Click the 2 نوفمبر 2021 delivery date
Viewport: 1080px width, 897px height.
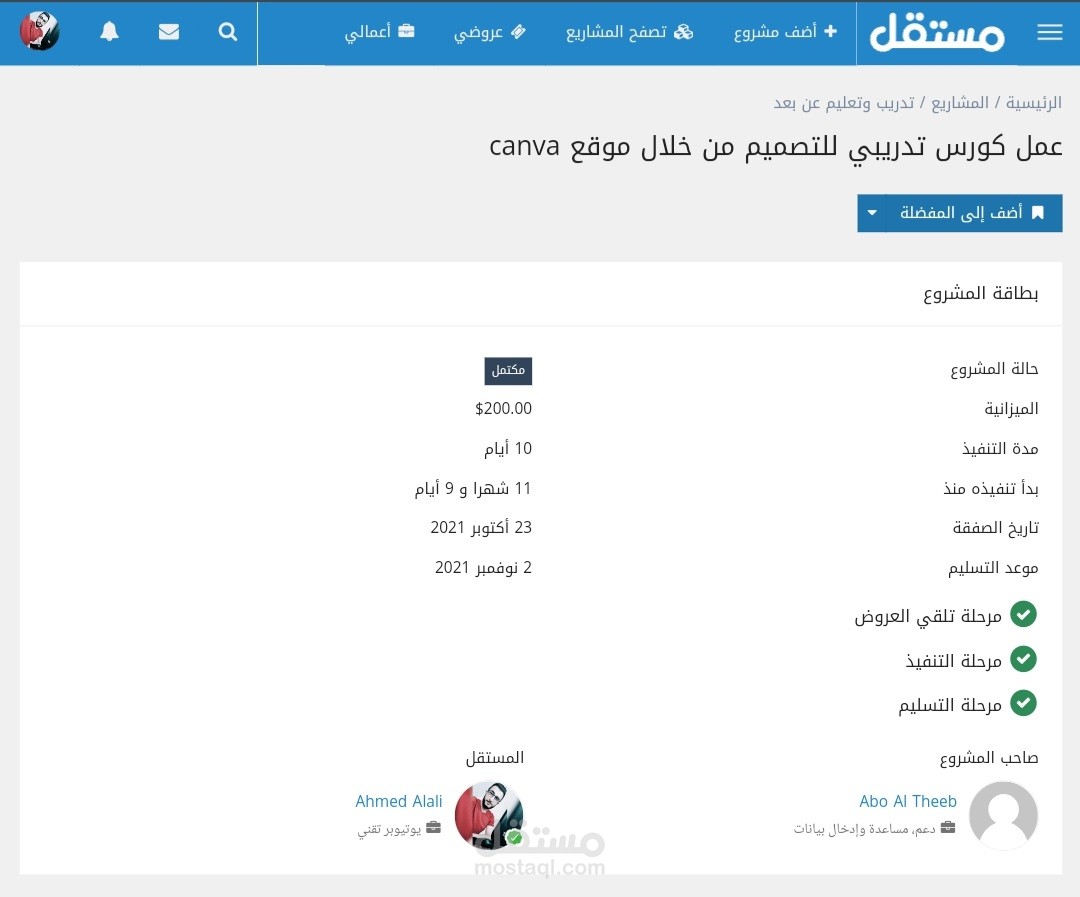point(484,568)
